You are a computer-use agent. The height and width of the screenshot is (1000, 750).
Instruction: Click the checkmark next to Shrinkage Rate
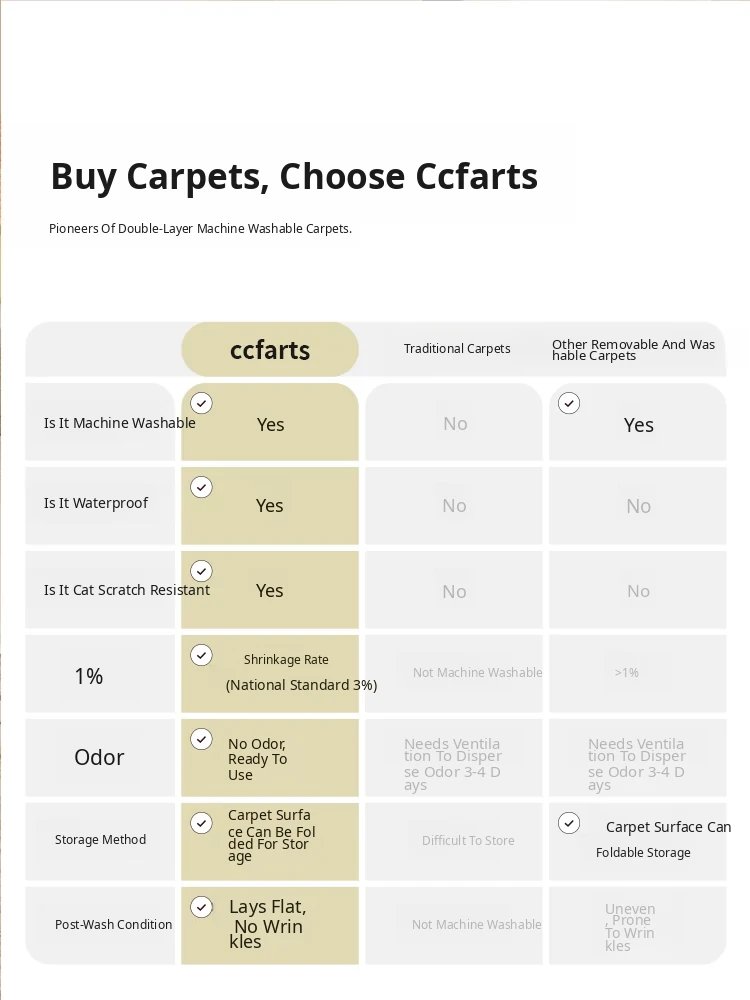click(x=202, y=655)
